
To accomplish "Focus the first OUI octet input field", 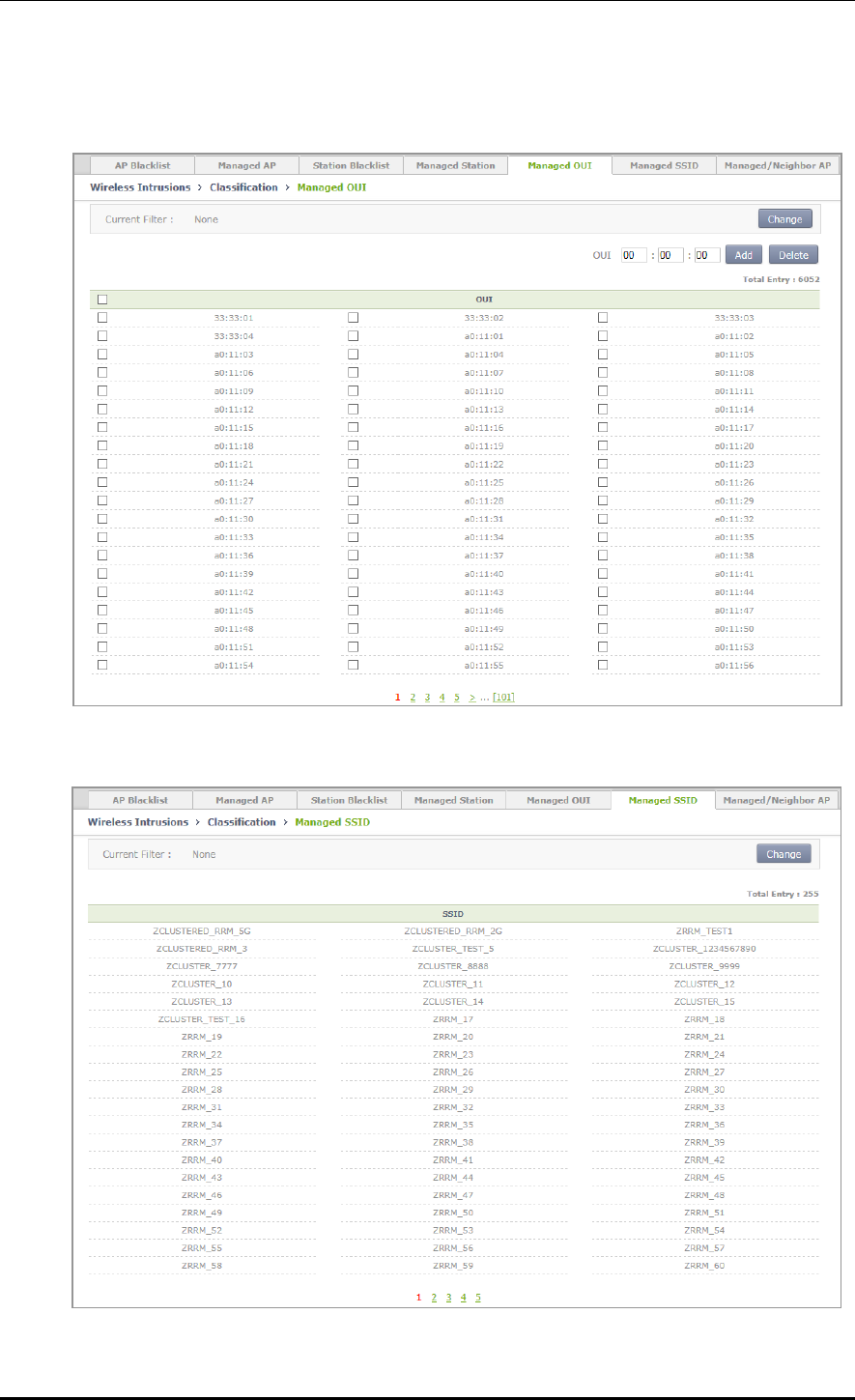I will tap(634, 255).
